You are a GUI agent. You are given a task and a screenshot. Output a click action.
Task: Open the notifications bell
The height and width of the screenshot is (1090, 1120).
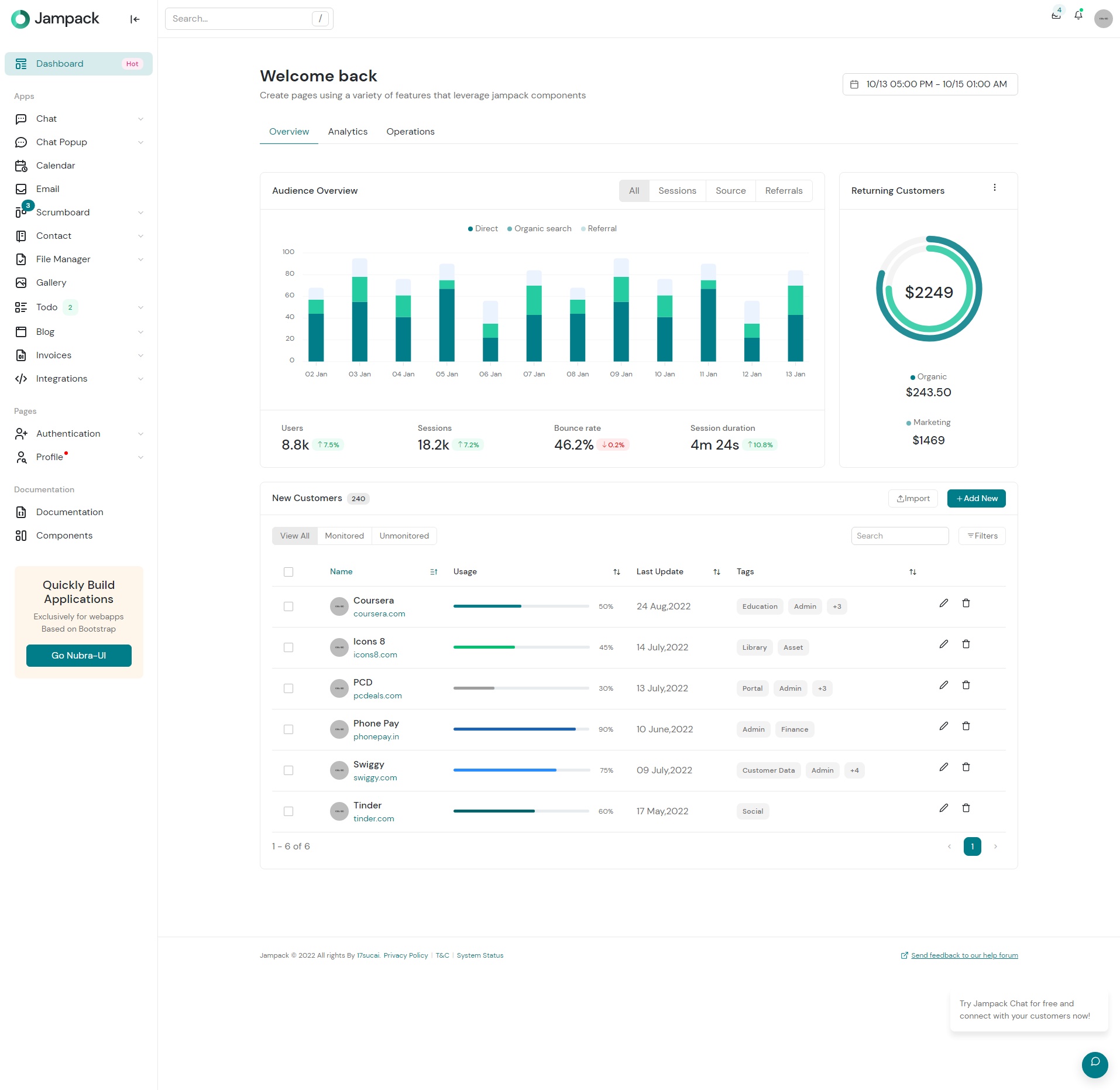click(1078, 16)
